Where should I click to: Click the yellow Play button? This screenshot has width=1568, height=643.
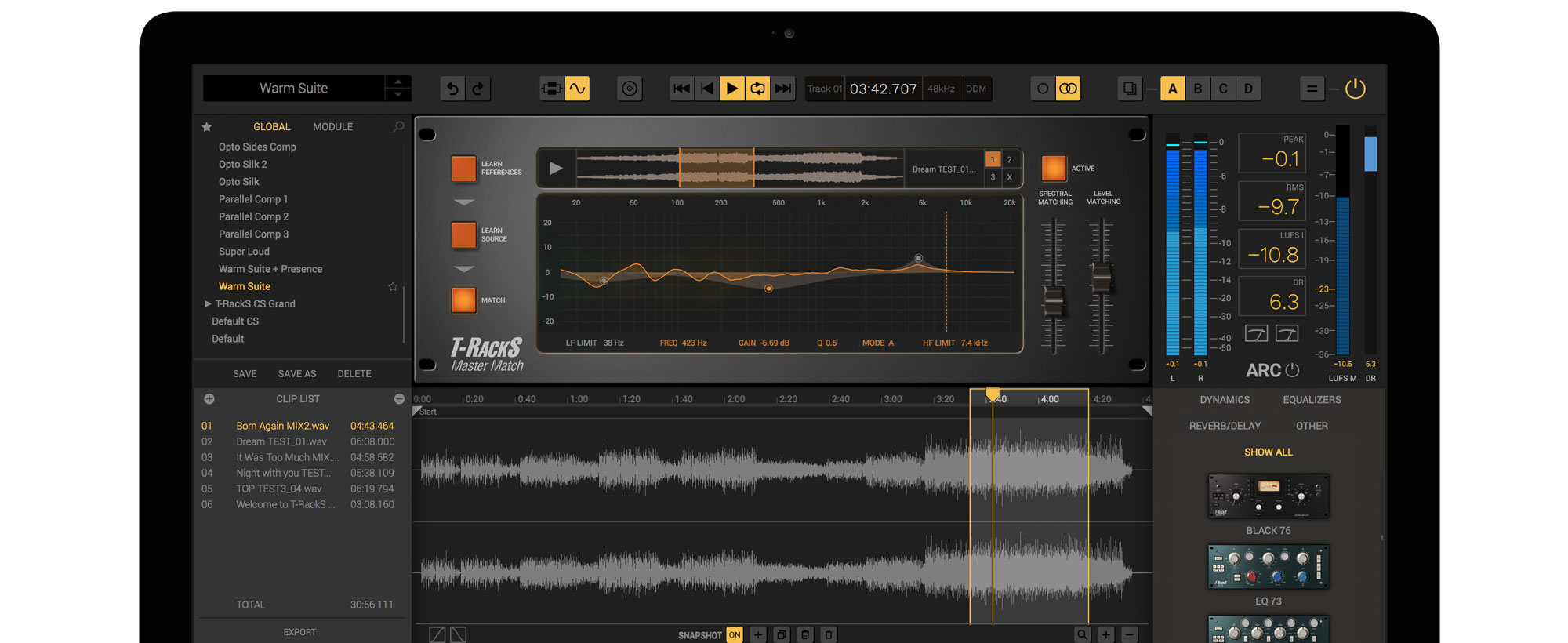(732, 89)
